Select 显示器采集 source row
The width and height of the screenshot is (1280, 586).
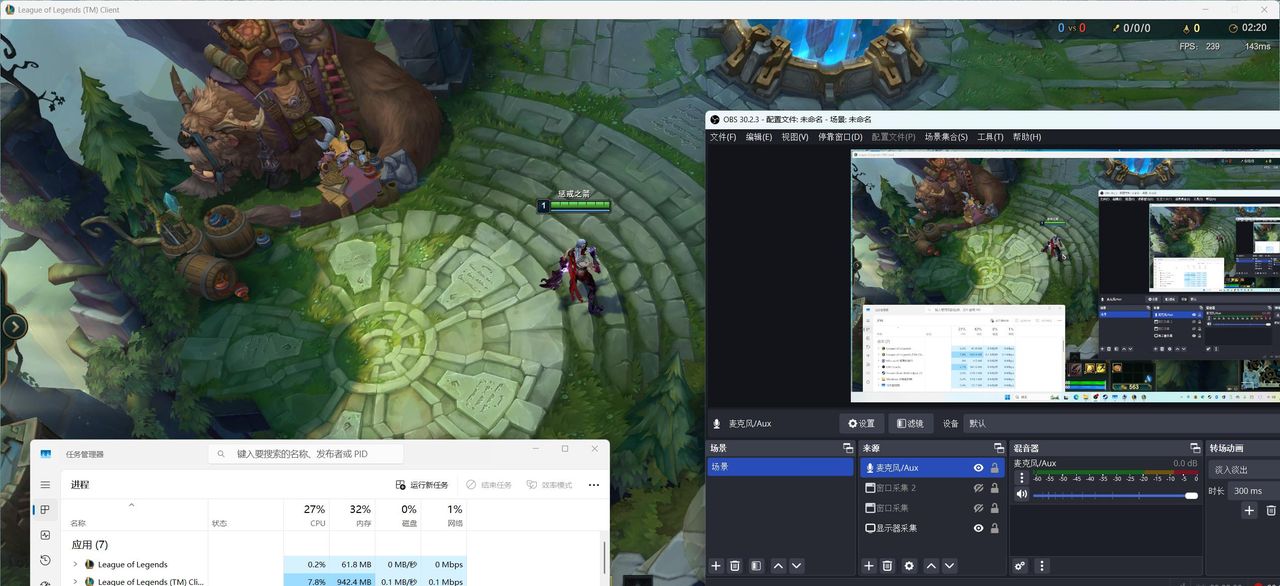[x=930, y=528]
